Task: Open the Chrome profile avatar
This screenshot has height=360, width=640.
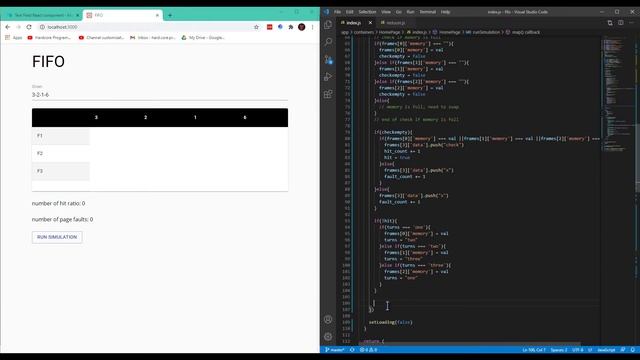Action: coord(302,27)
